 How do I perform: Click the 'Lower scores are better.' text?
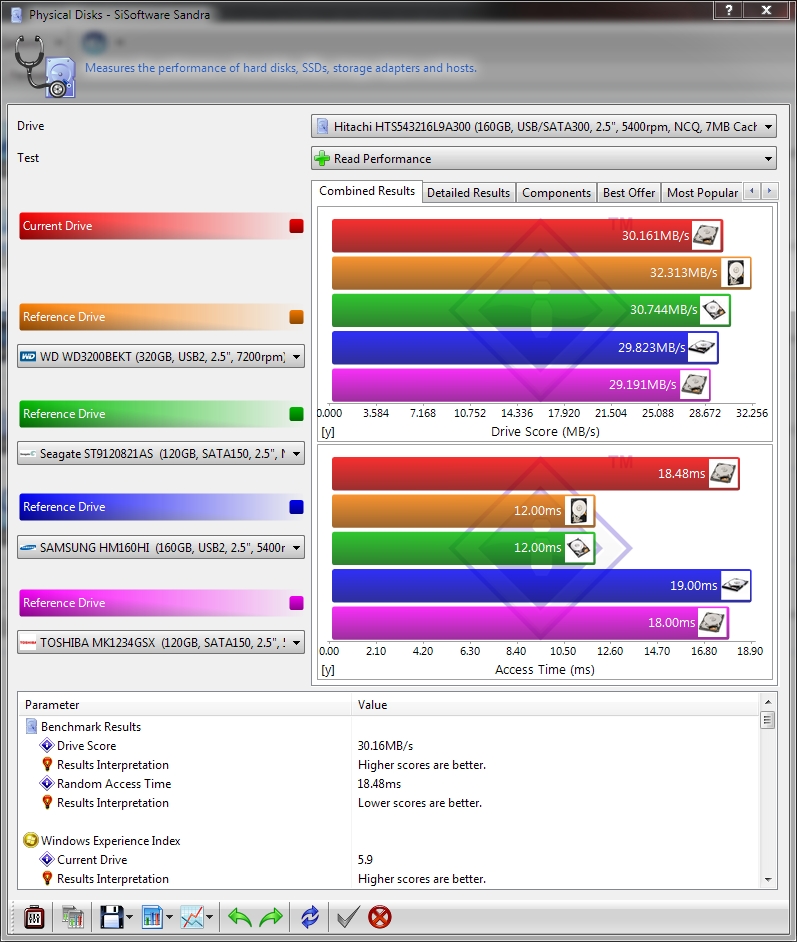pos(420,803)
